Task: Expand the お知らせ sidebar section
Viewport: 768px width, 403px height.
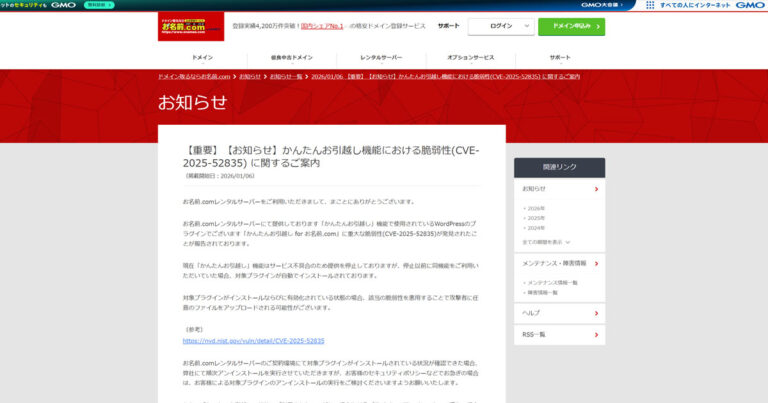Action: 596,188
